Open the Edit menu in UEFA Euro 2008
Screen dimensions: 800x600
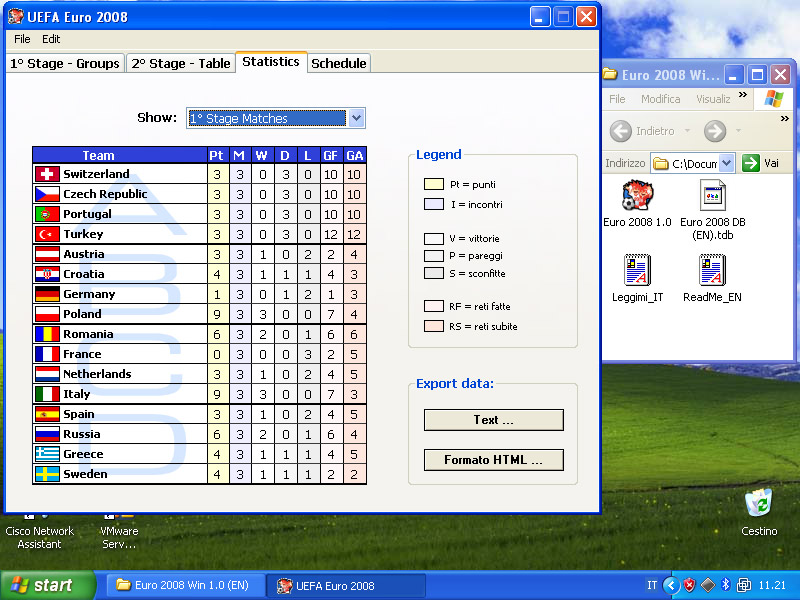pyautogui.click(x=51, y=39)
